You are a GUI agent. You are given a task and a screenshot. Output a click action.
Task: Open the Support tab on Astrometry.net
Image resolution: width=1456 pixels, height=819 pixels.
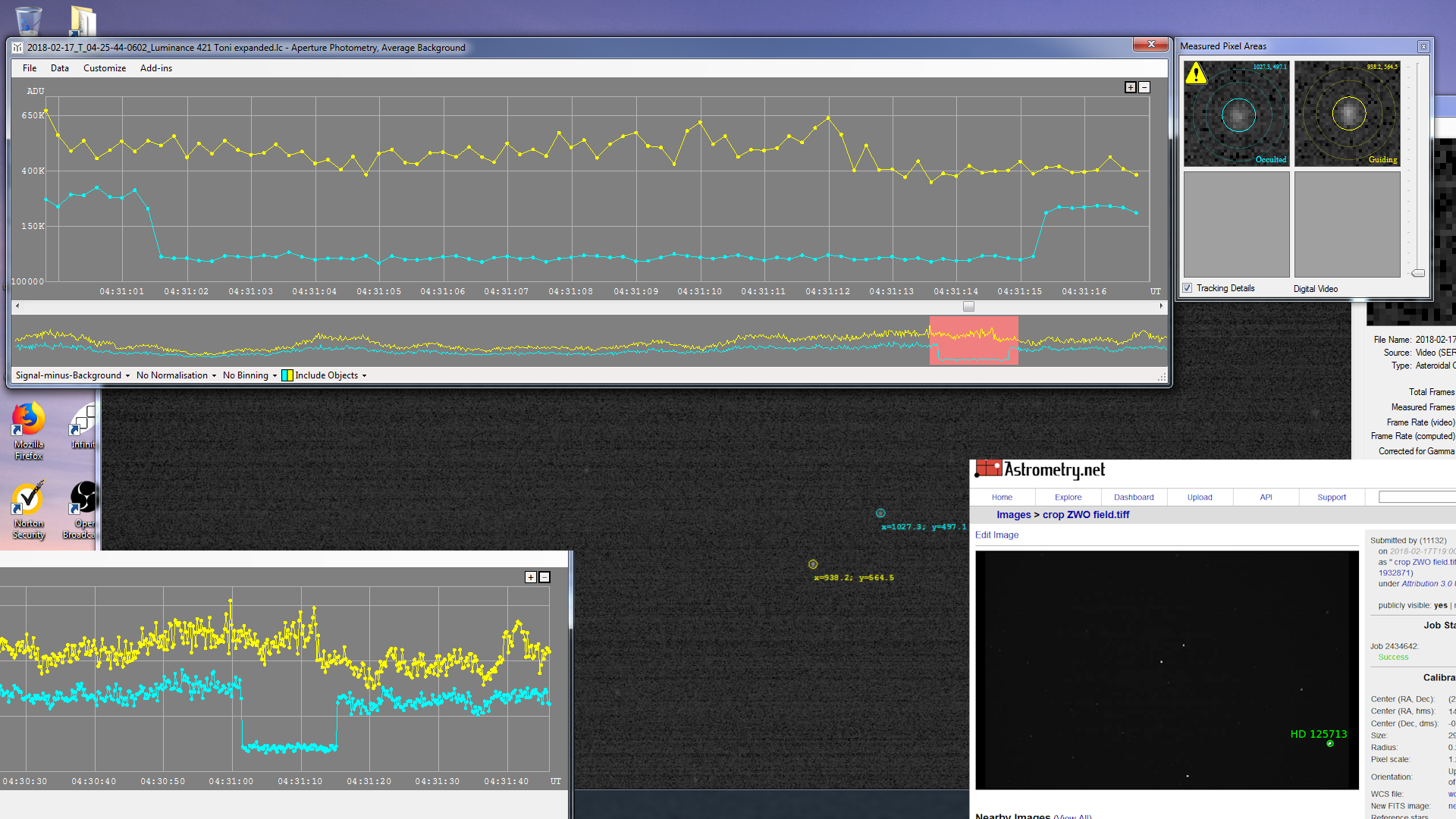point(1332,497)
